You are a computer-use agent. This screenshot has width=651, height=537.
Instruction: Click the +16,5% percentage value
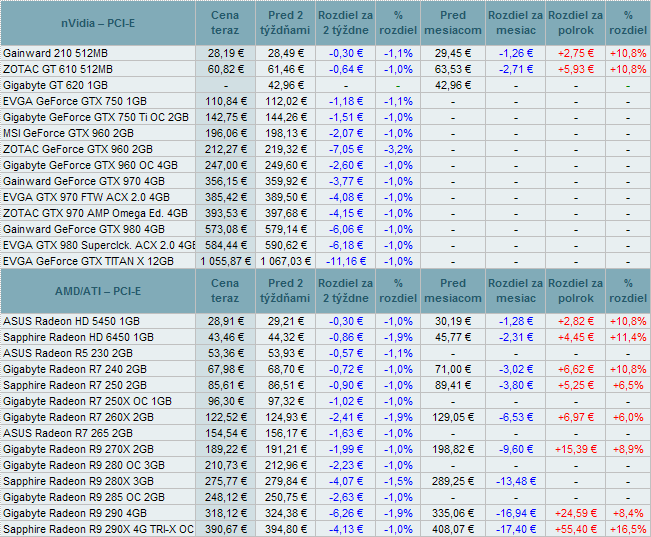pyautogui.click(x=628, y=528)
